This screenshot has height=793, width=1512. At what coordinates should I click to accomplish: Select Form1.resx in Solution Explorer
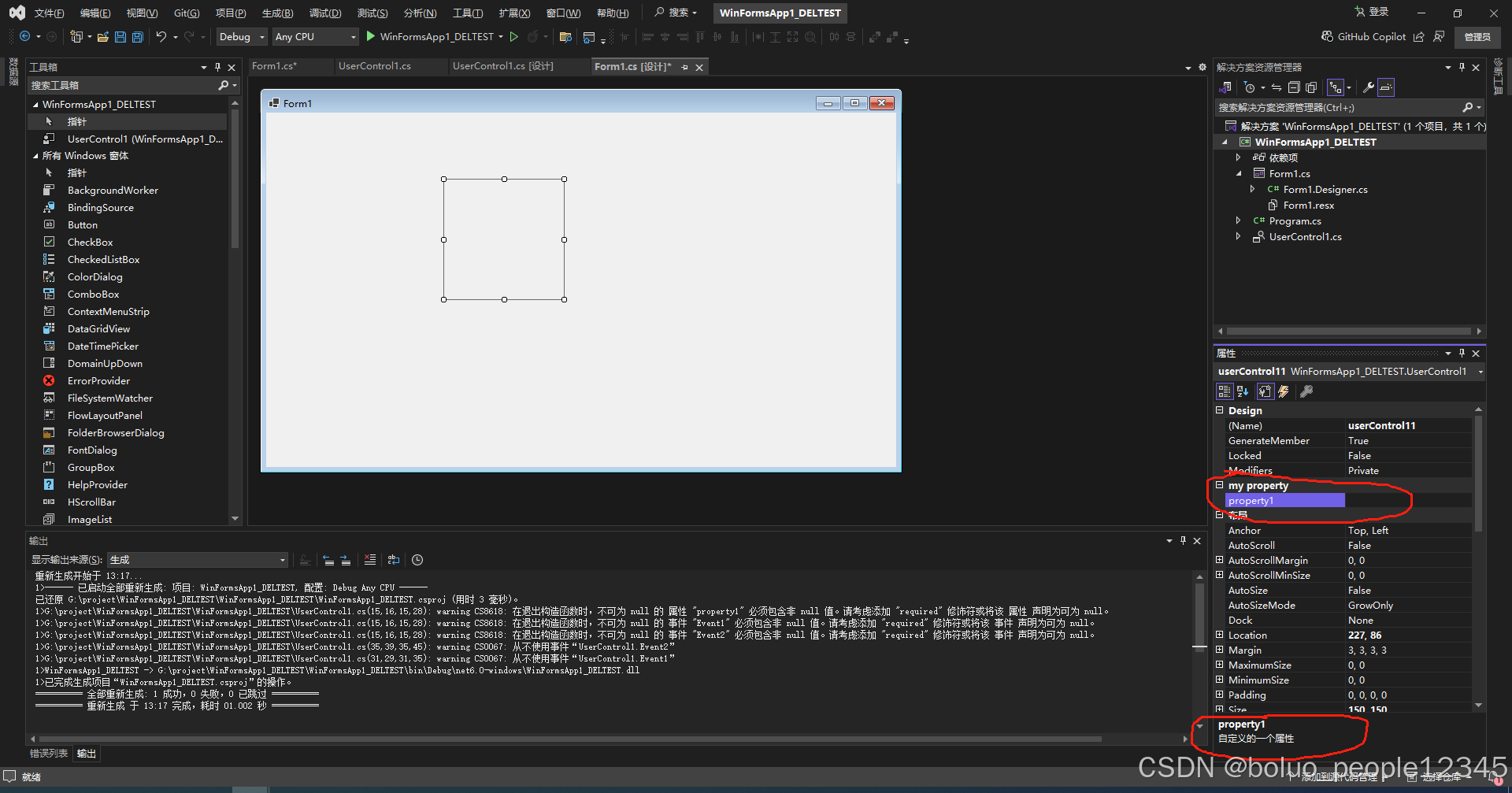1308,205
